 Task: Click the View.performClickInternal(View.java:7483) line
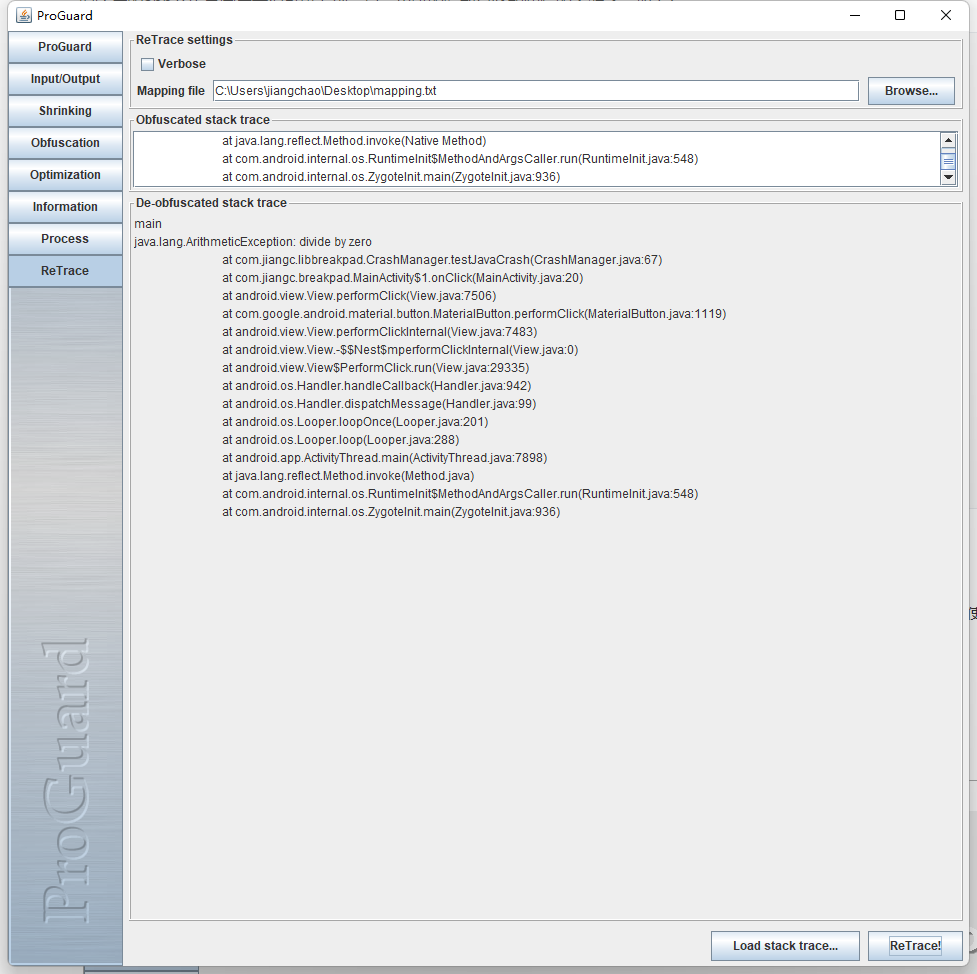tap(379, 332)
